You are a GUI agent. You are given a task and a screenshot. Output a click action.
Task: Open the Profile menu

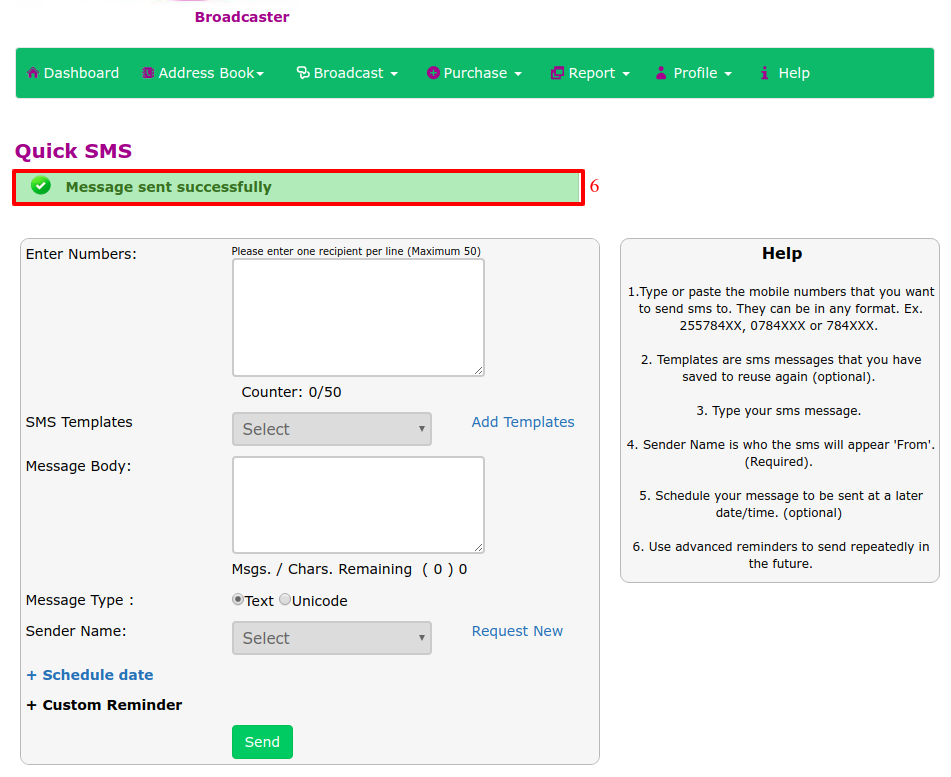tap(694, 73)
